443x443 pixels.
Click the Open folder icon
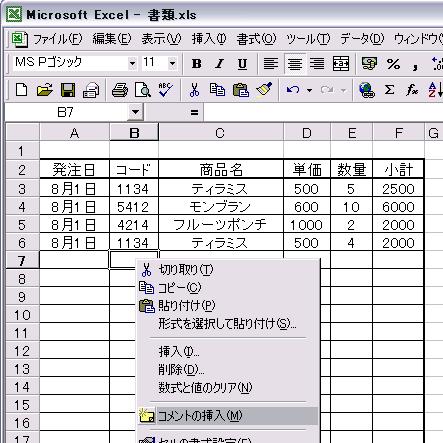[x=45, y=90]
